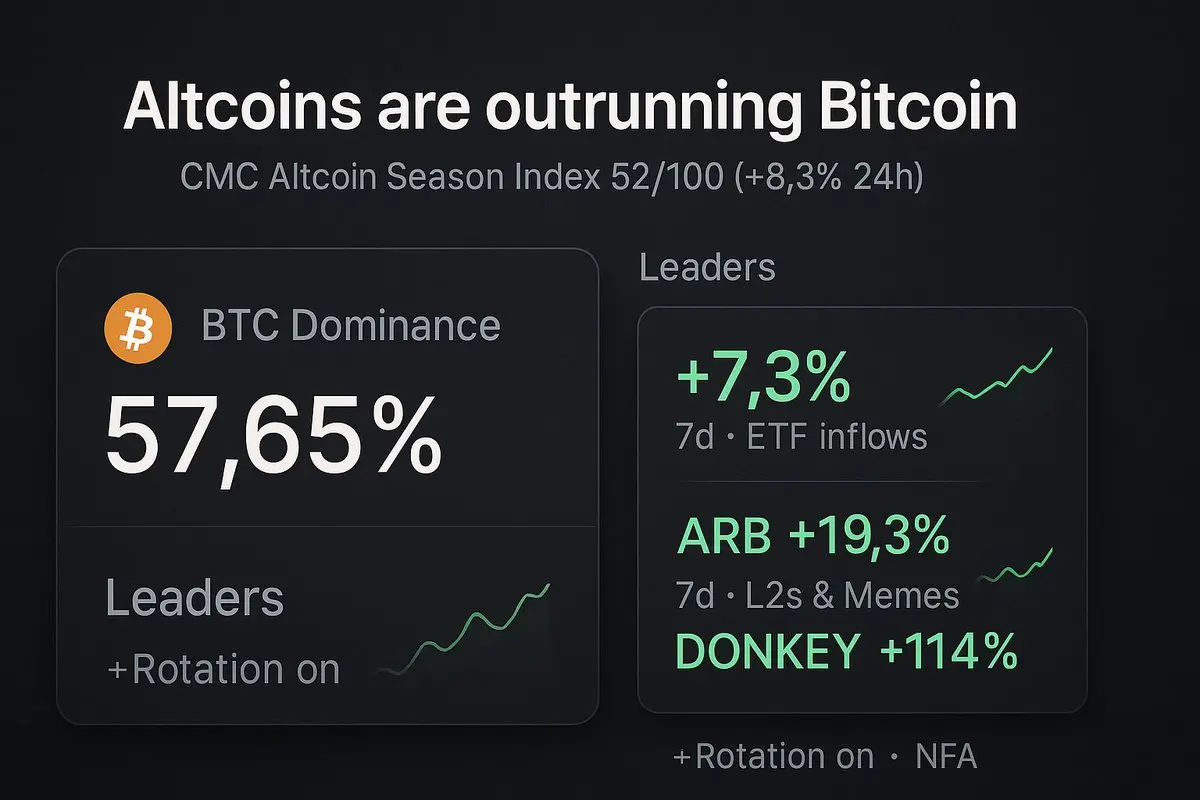Click the BTC Dominance card background
This screenshot has width=1200, height=800.
328,486
